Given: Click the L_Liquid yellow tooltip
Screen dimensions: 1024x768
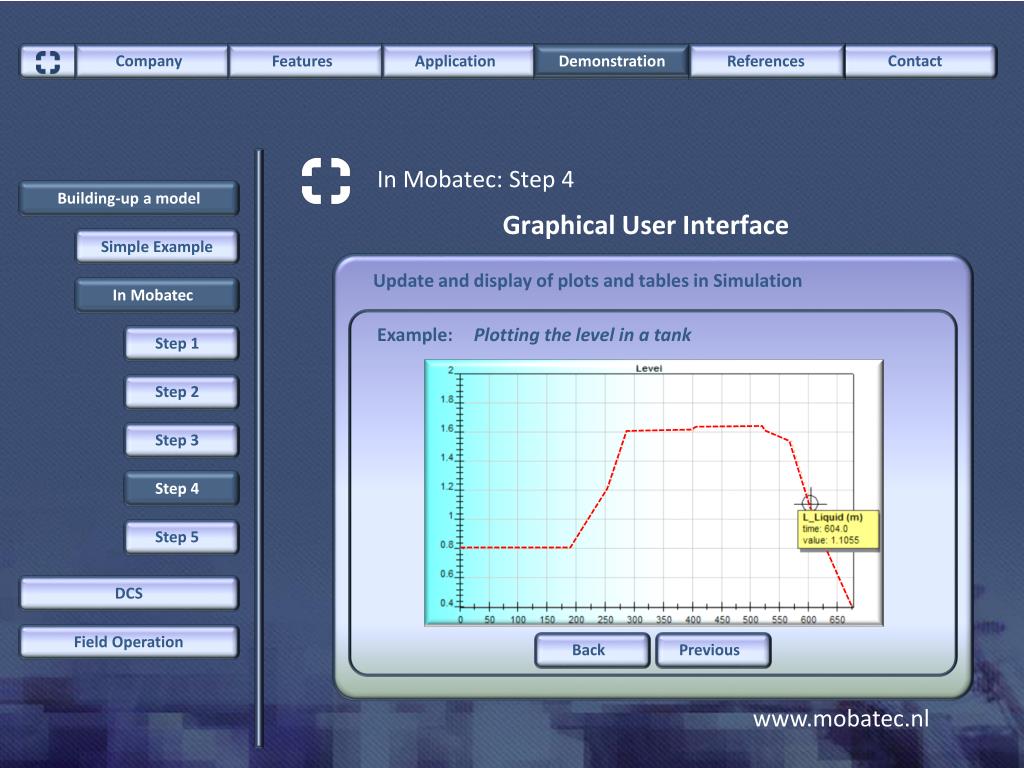Looking at the screenshot, I should pyautogui.click(x=839, y=530).
